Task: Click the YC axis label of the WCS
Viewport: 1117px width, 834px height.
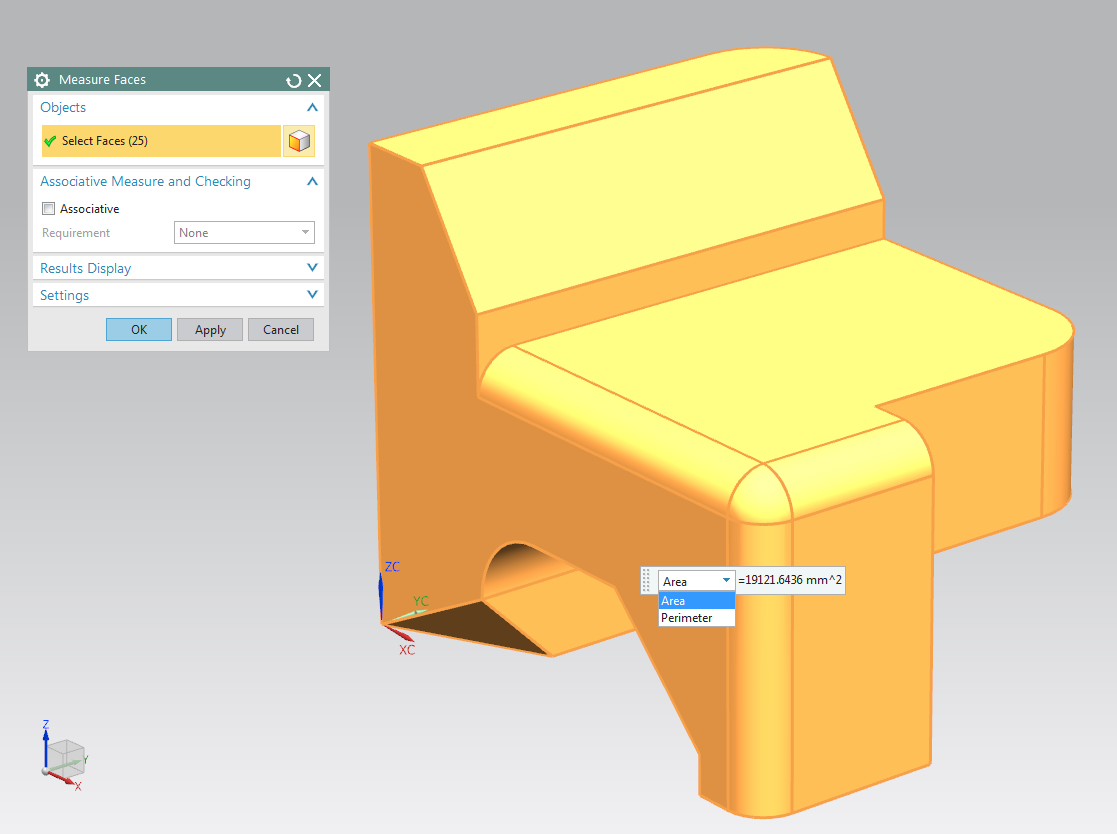Action: coord(421,601)
